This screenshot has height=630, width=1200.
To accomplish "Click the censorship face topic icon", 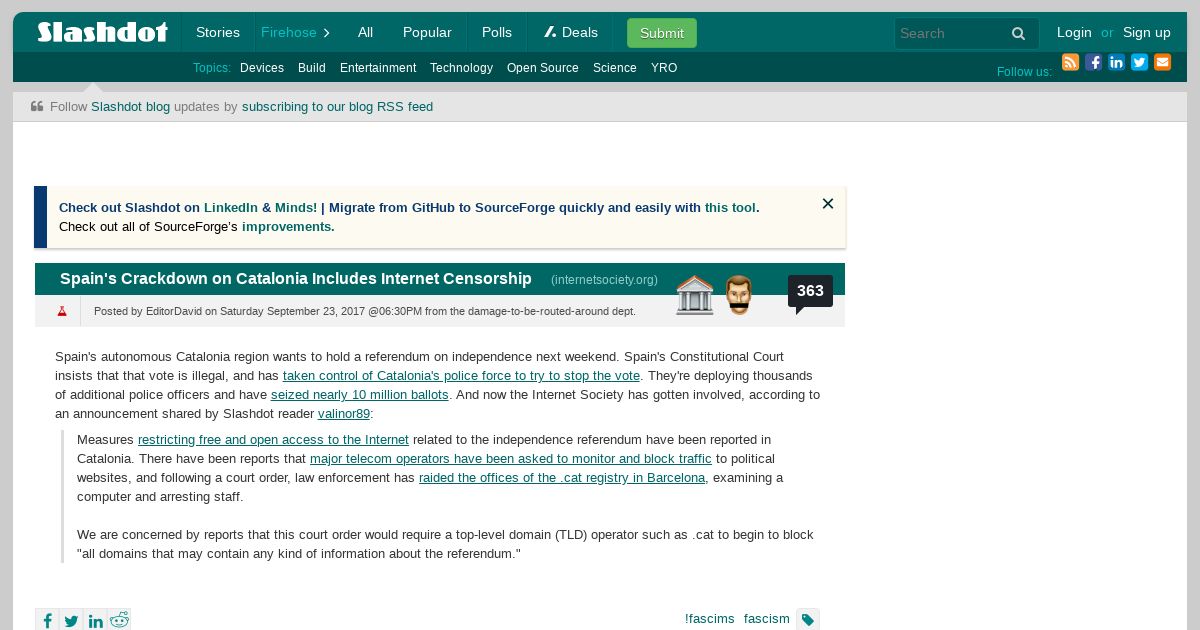I will coord(739,295).
